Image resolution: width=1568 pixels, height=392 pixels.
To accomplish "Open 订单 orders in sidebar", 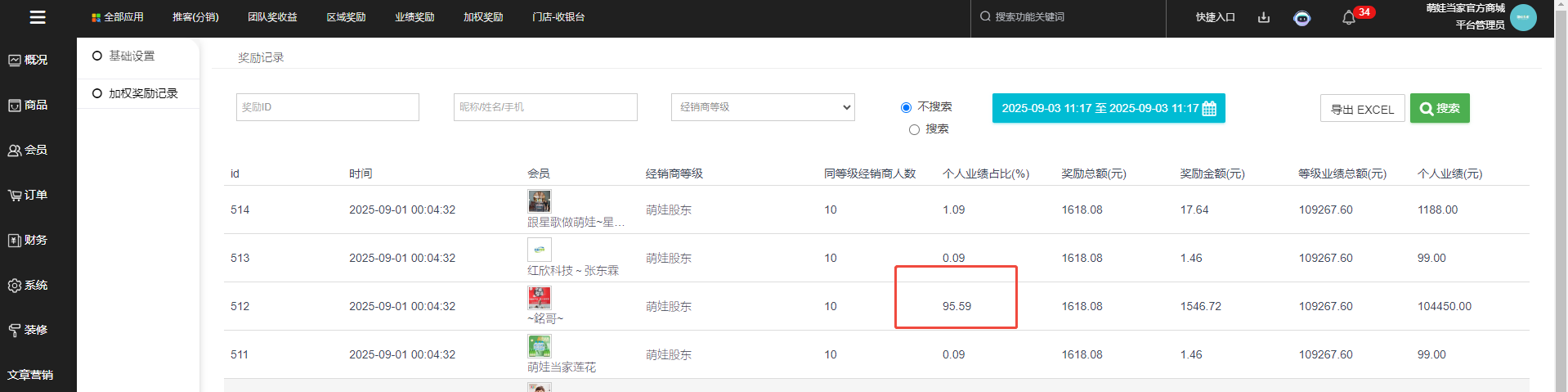I will click(x=29, y=195).
